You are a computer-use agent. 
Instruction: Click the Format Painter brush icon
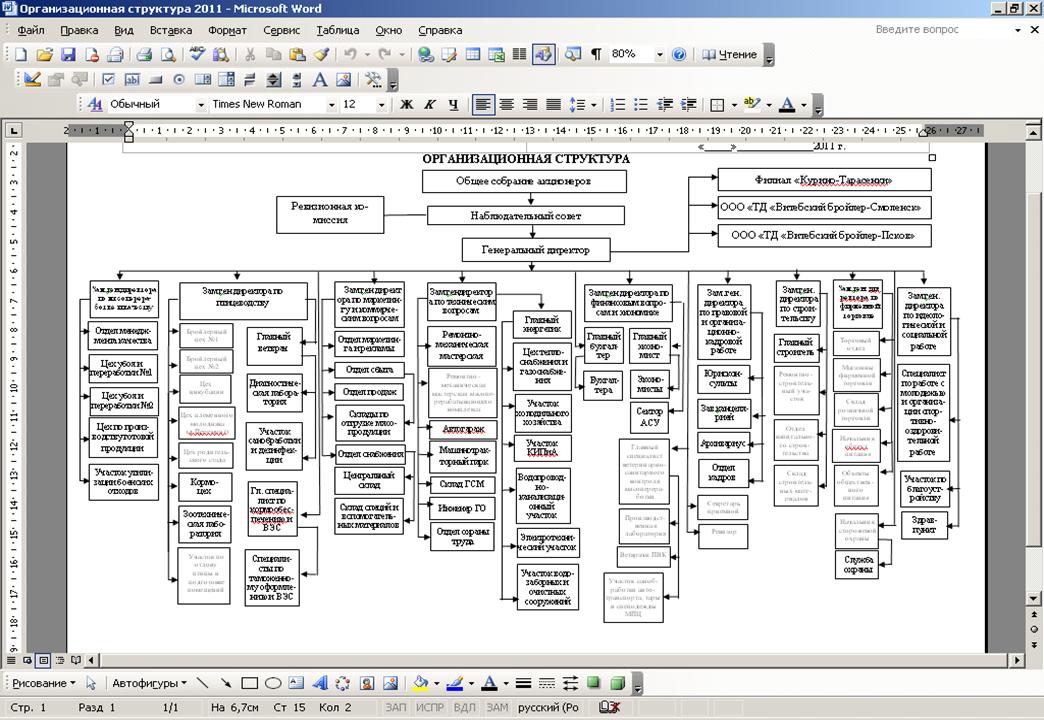(321, 55)
